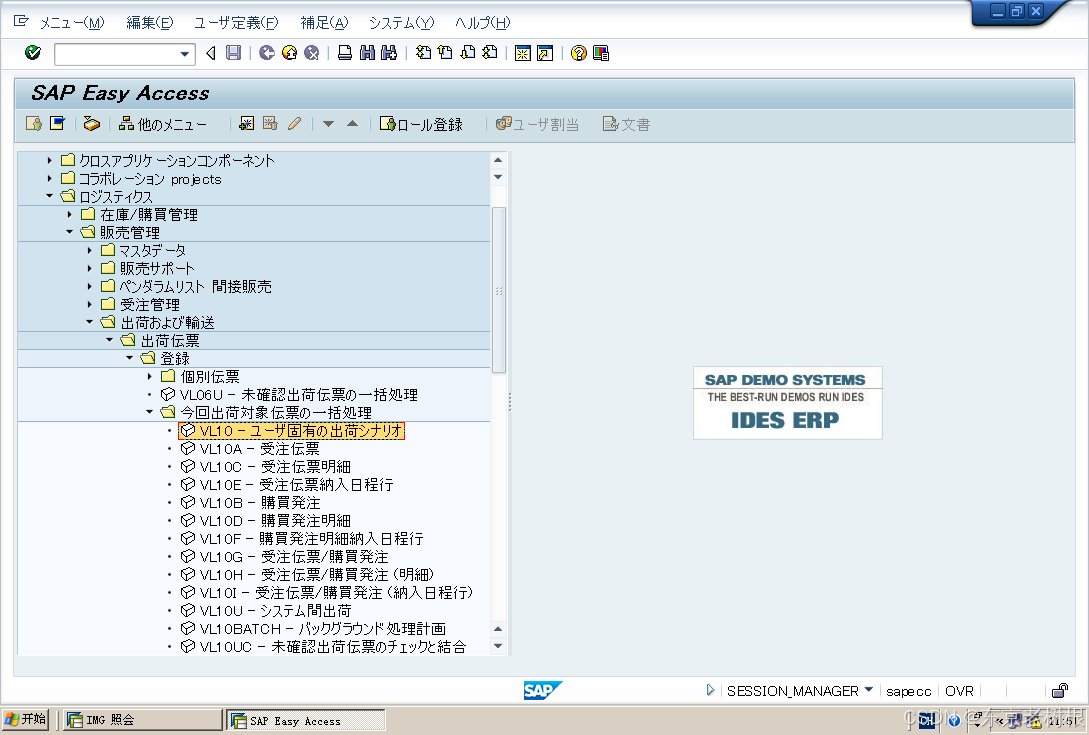
Task: Click the User Menu icon in application toolbar
Action: (33, 124)
